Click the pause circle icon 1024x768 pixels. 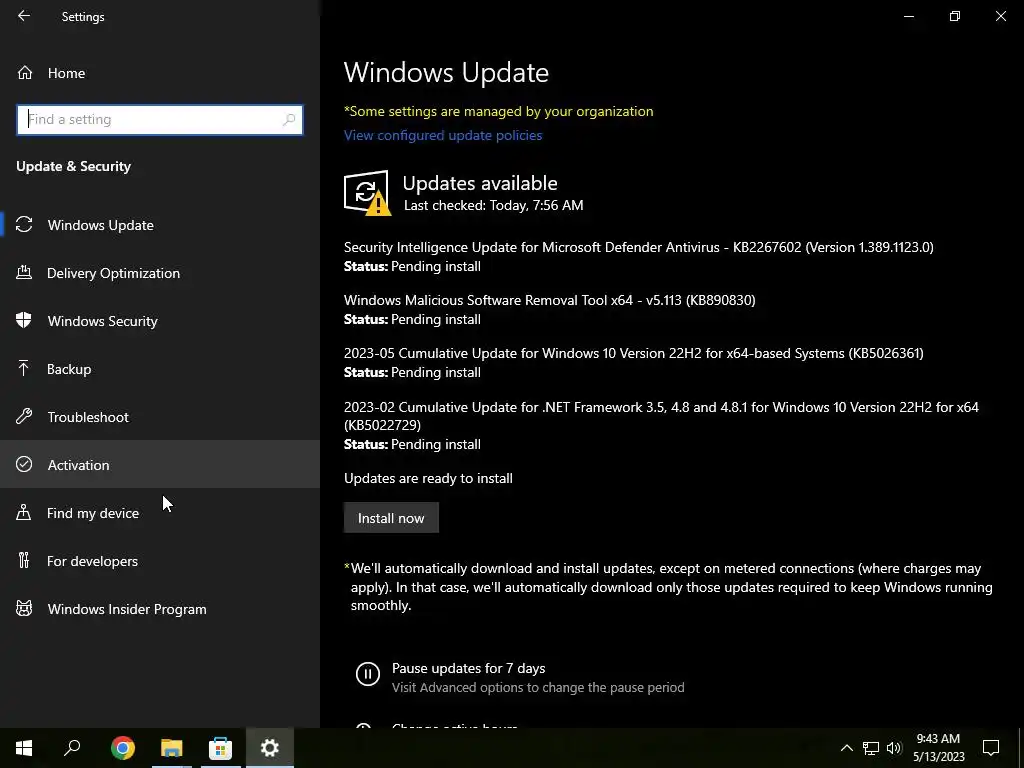[x=368, y=674]
